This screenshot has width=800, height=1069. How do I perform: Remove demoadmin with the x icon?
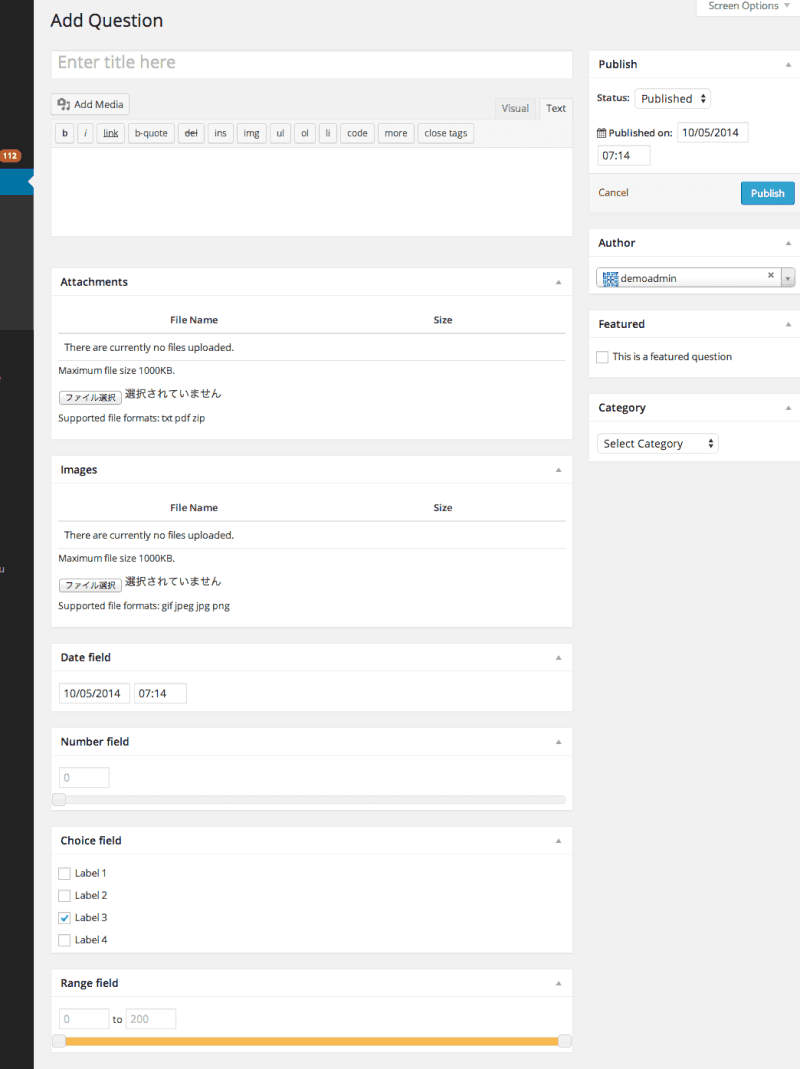771,275
